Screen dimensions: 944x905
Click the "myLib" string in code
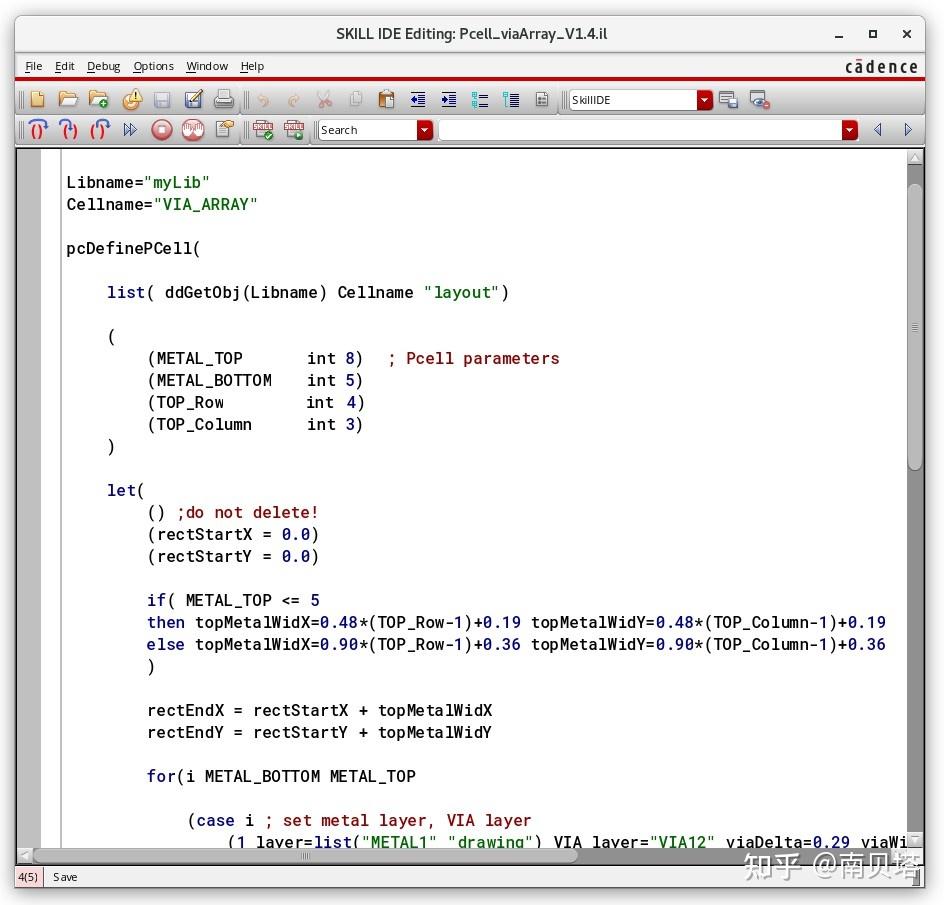(177, 182)
